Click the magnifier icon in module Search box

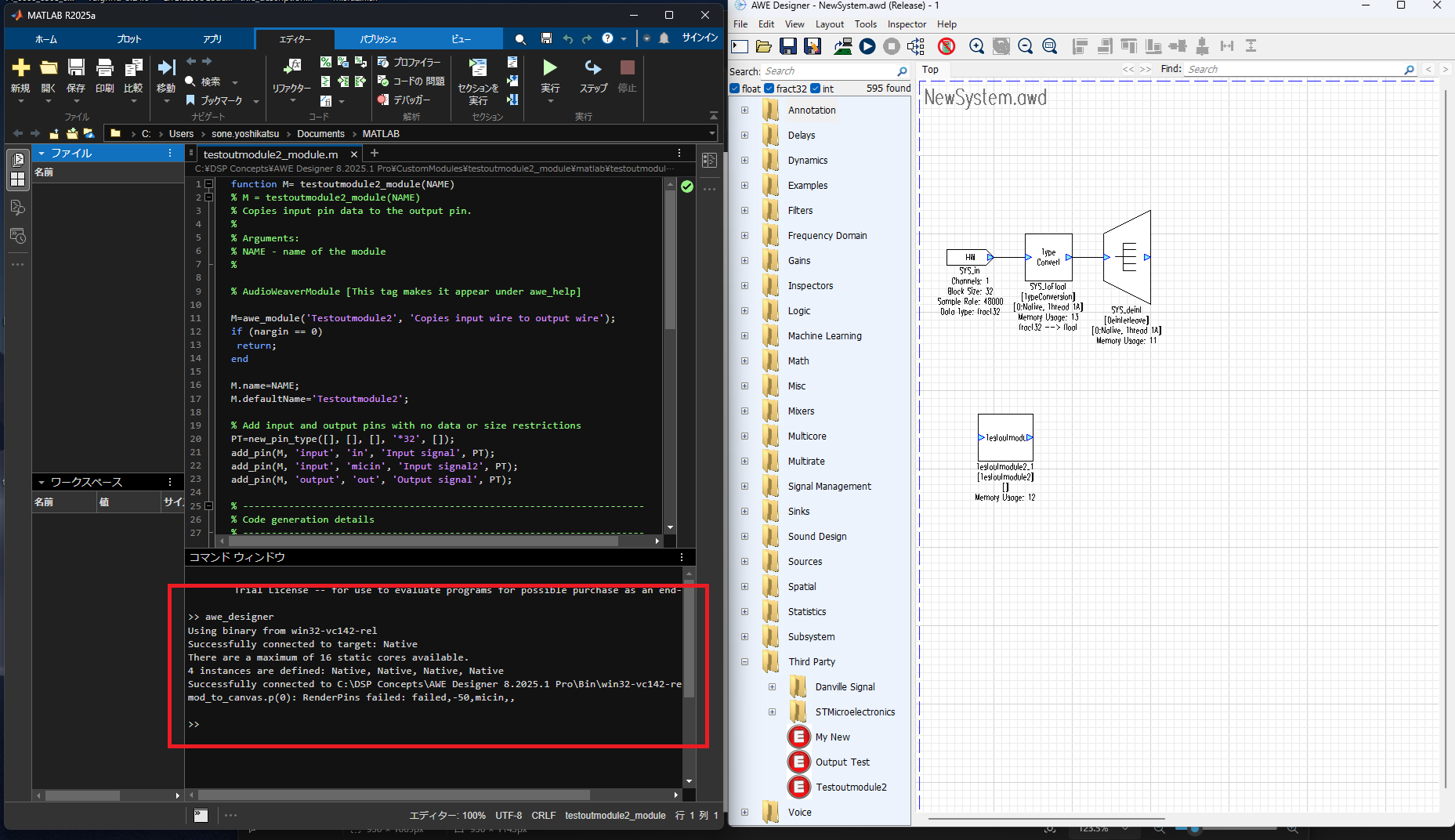[x=902, y=71]
